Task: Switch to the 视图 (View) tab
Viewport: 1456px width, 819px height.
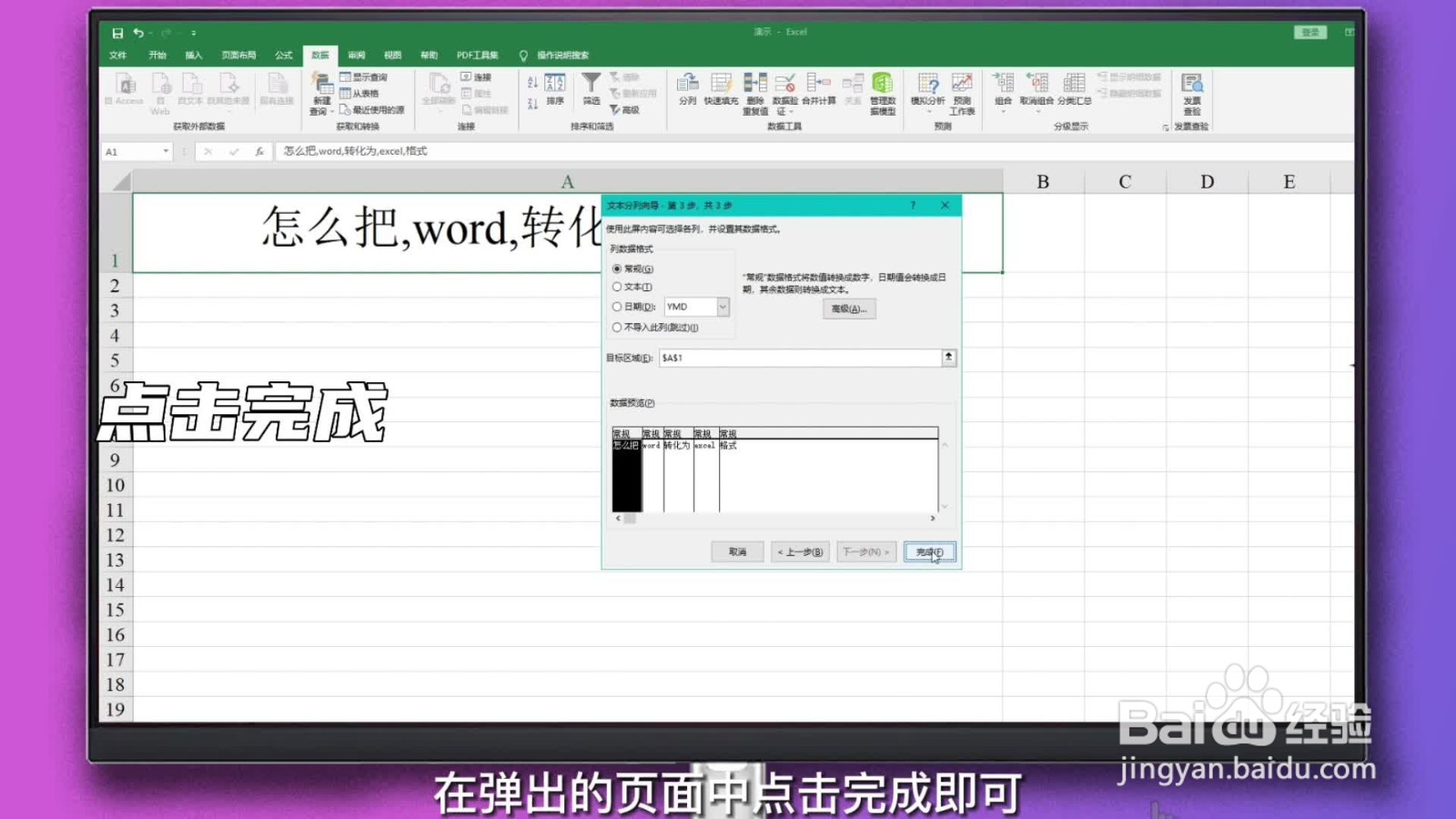Action: [x=392, y=56]
